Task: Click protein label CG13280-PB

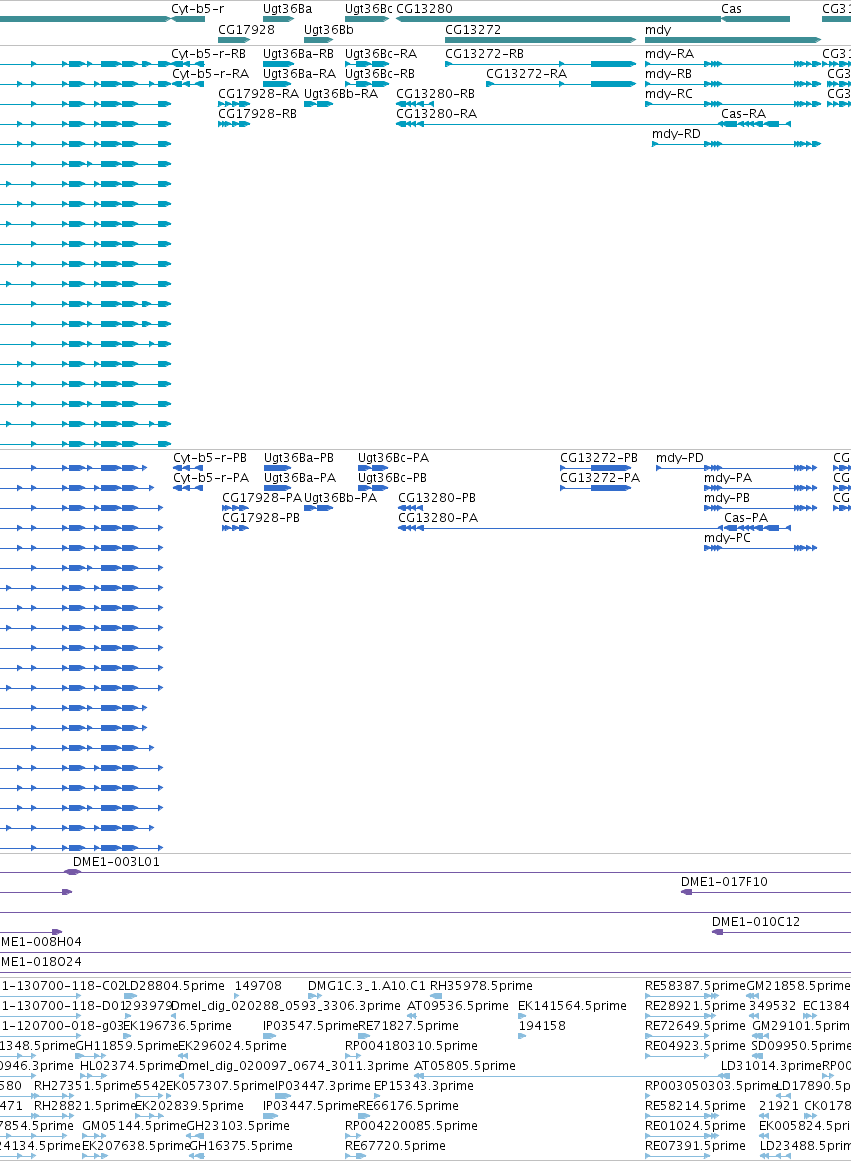Action: coord(437,498)
